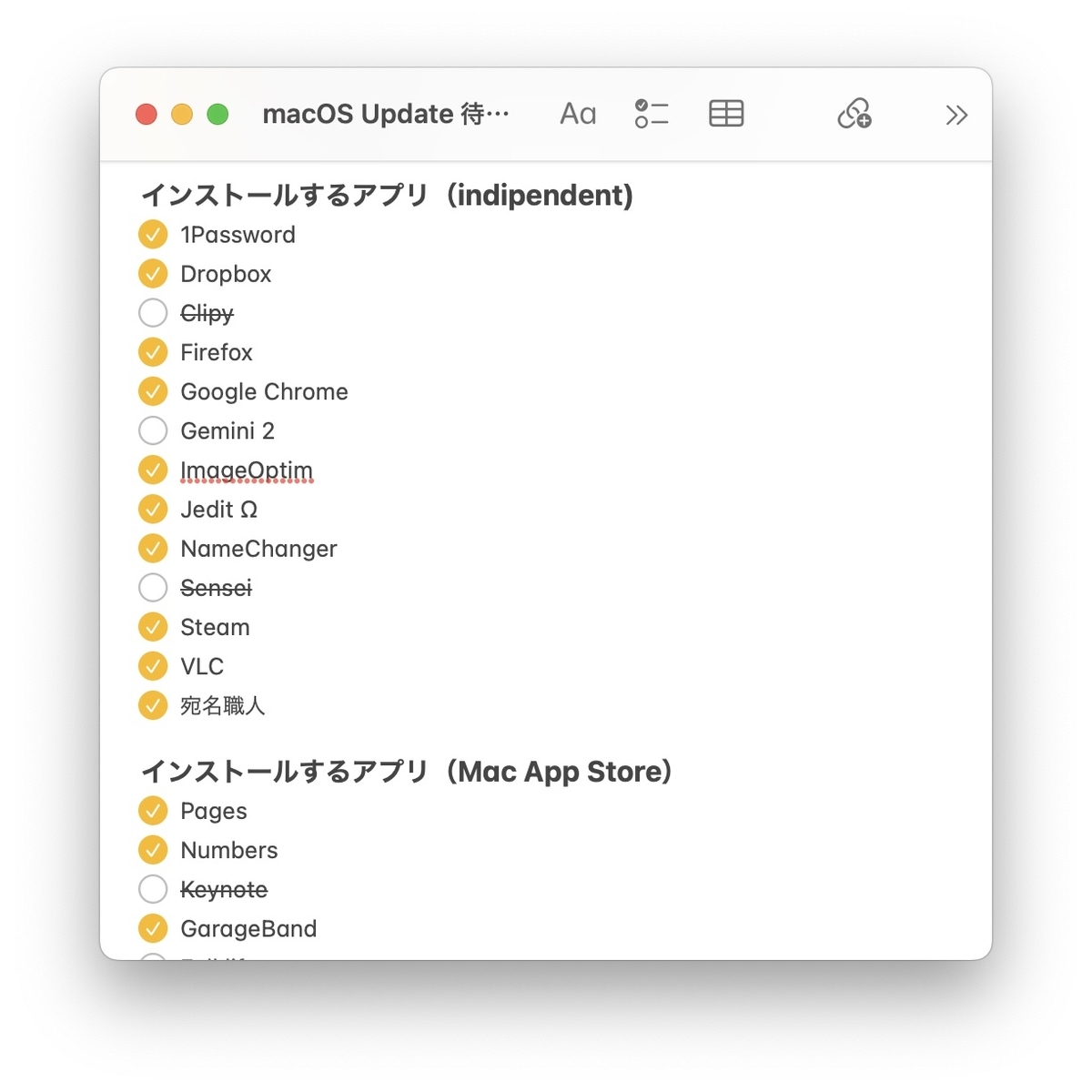Image resolution: width=1092 pixels, height=1092 pixels.
Task: Click the Steam text
Action: coord(215,627)
